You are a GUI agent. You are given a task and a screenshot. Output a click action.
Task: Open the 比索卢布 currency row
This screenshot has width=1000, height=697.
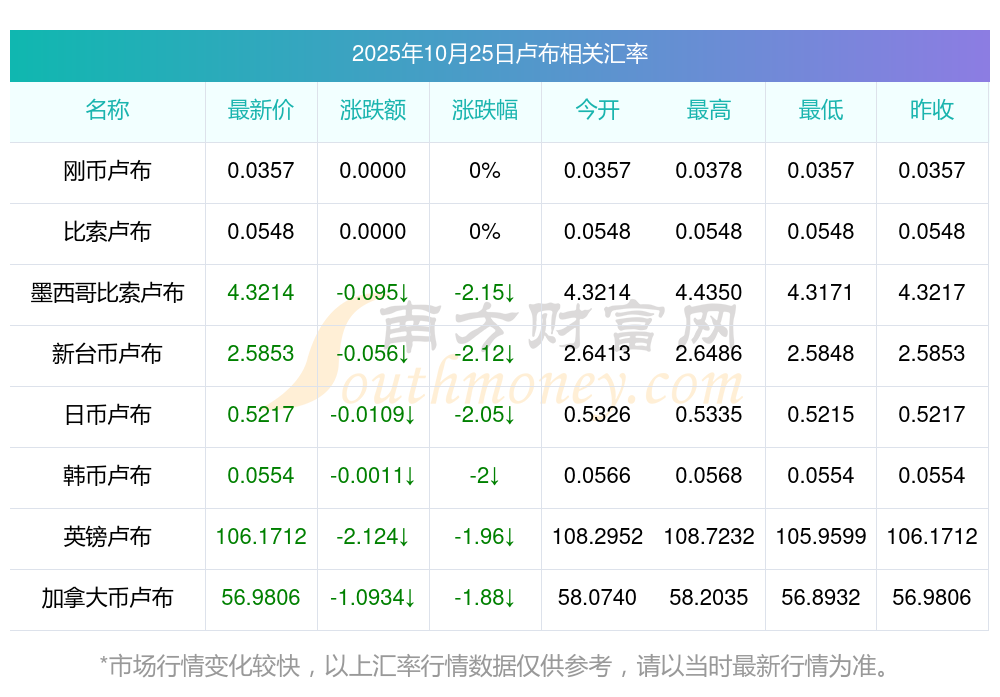[x=107, y=232]
